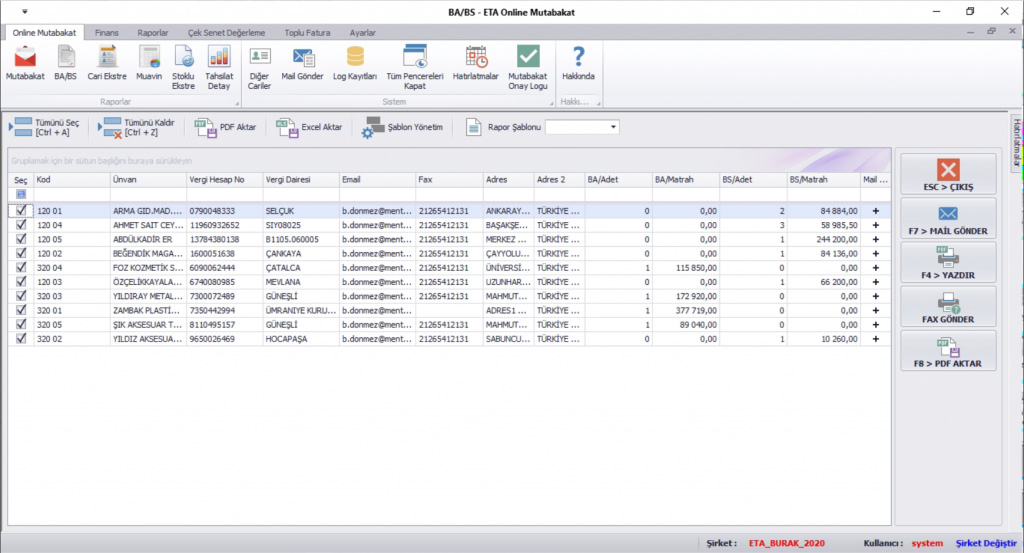Click the Mail Gönder ribbon icon

pos(302,63)
